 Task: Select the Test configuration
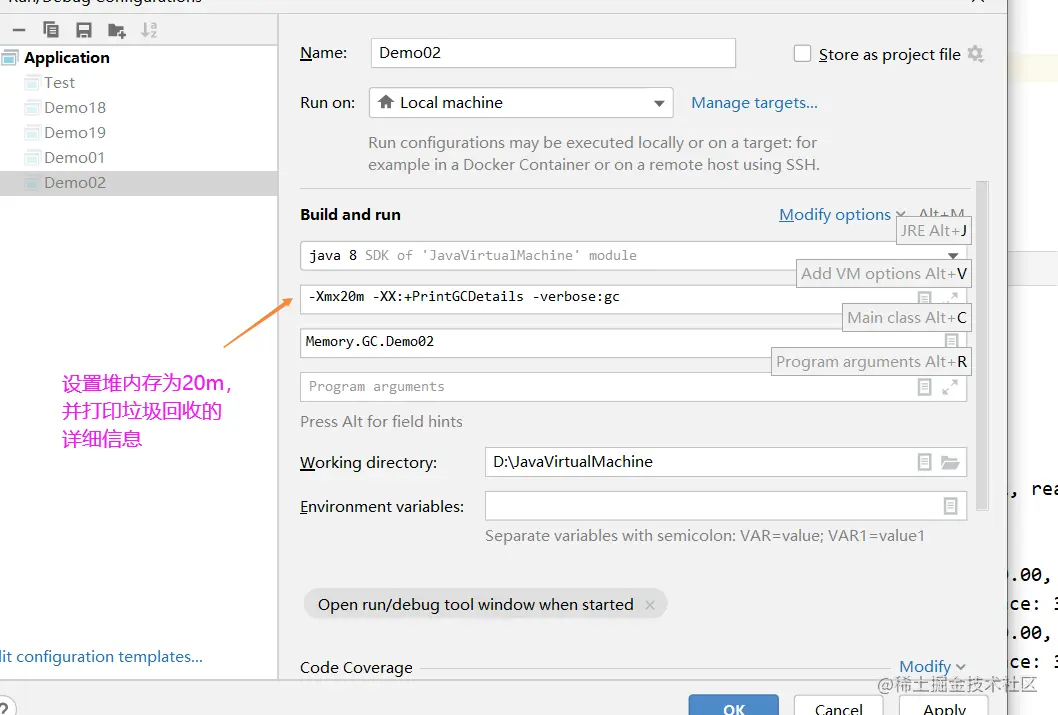coord(59,83)
